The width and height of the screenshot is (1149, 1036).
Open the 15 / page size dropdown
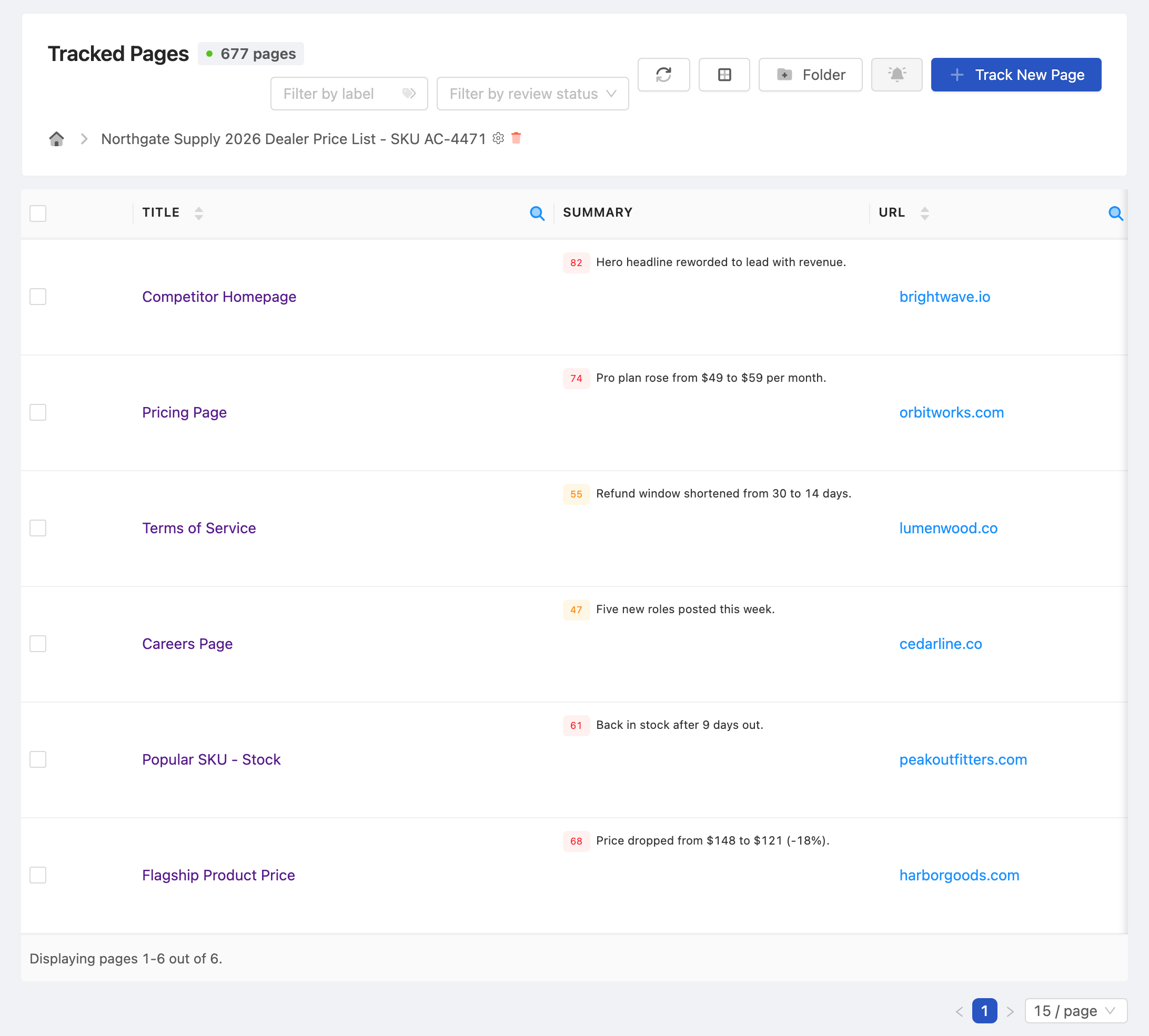(x=1075, y=1010)
